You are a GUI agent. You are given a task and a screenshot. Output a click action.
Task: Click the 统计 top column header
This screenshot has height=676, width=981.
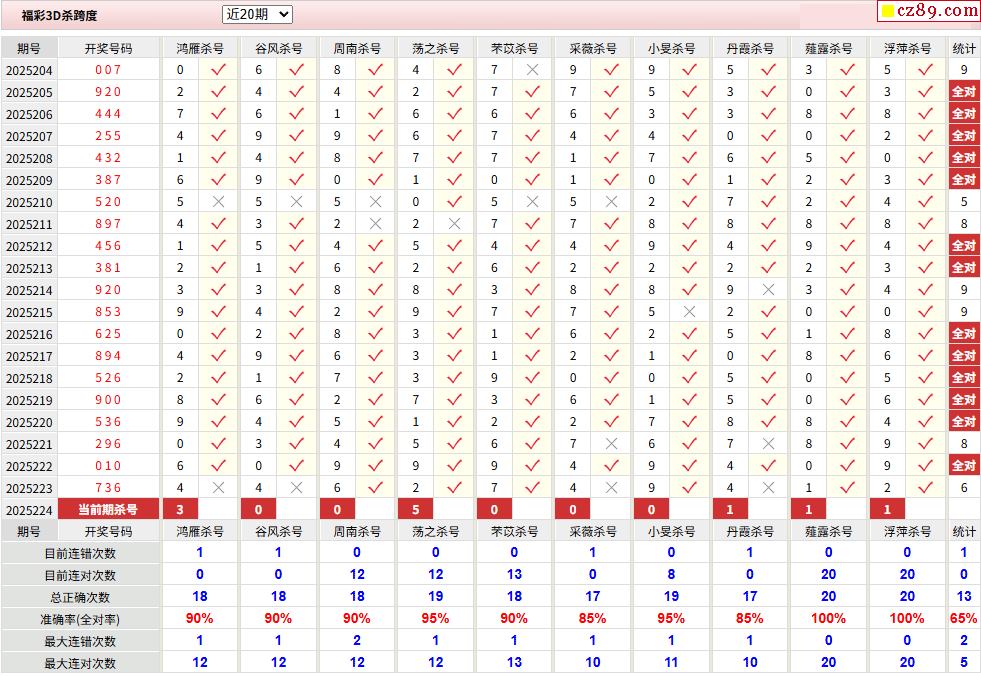963,48
